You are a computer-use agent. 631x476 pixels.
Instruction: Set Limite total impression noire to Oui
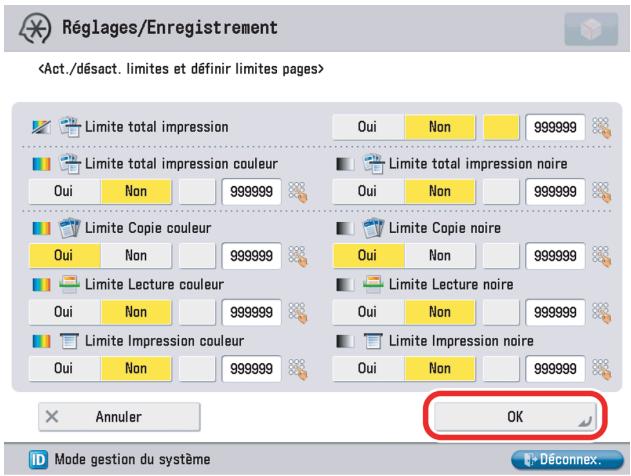pos(367,192)
